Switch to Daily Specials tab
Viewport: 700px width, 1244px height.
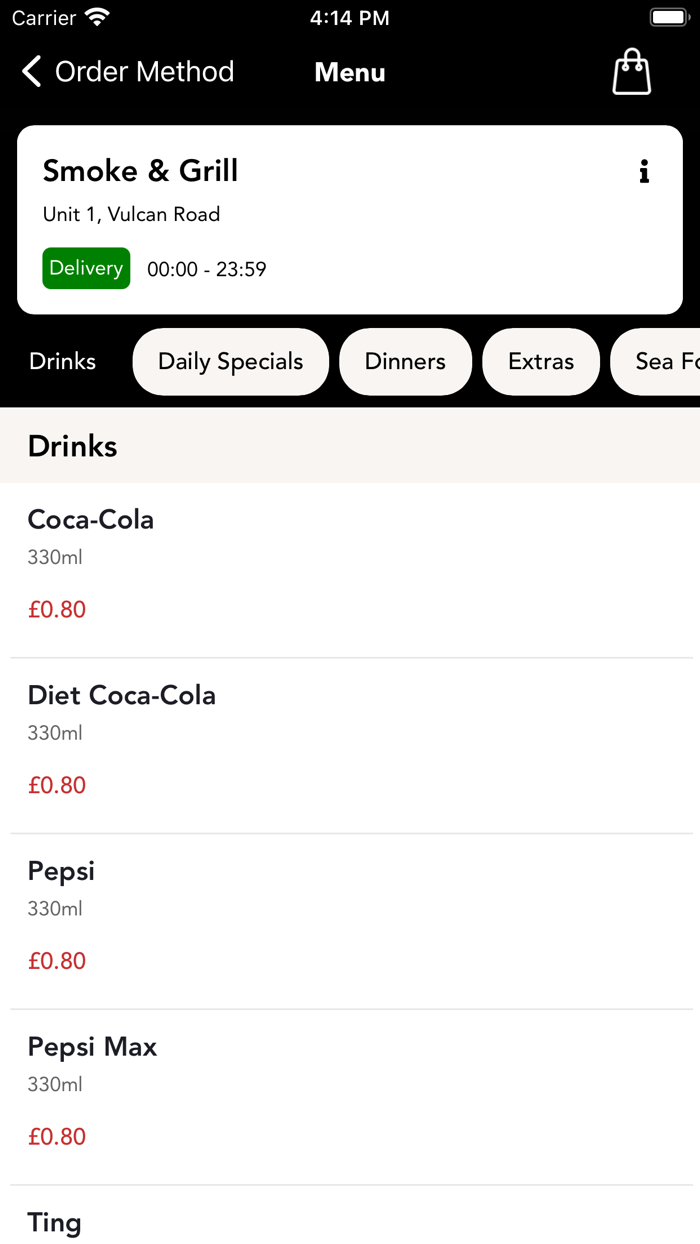tap(230, 361)
